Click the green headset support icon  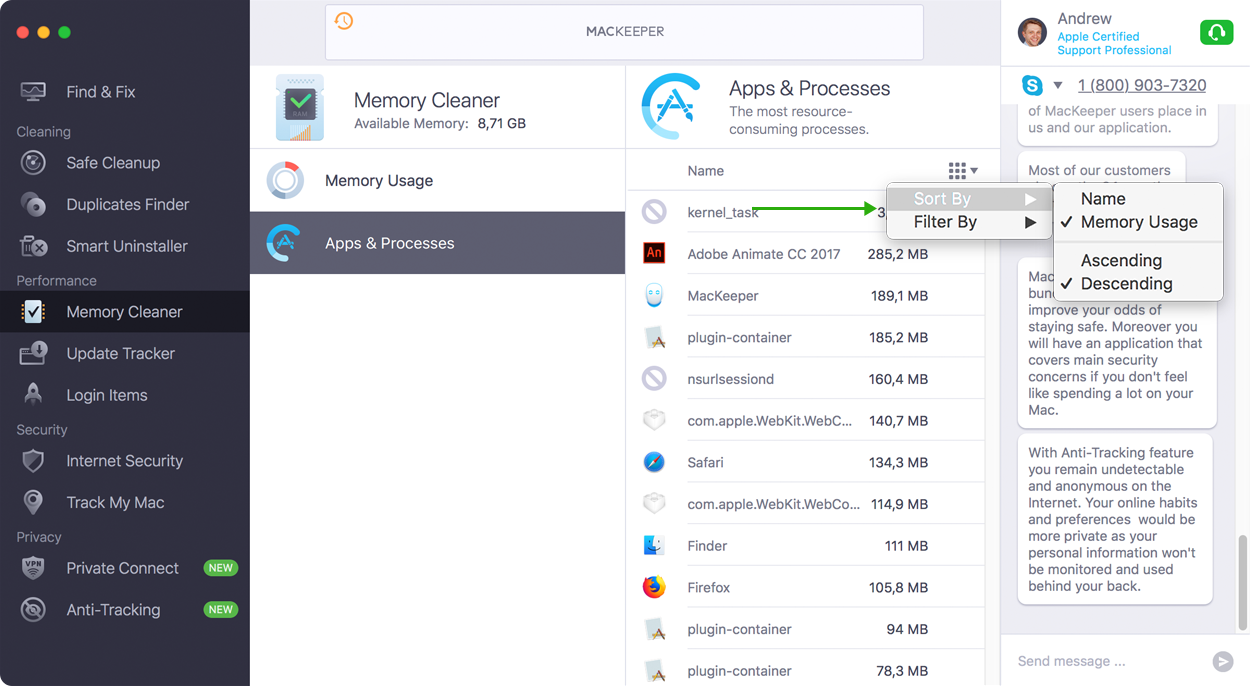tap(1216, 32)
